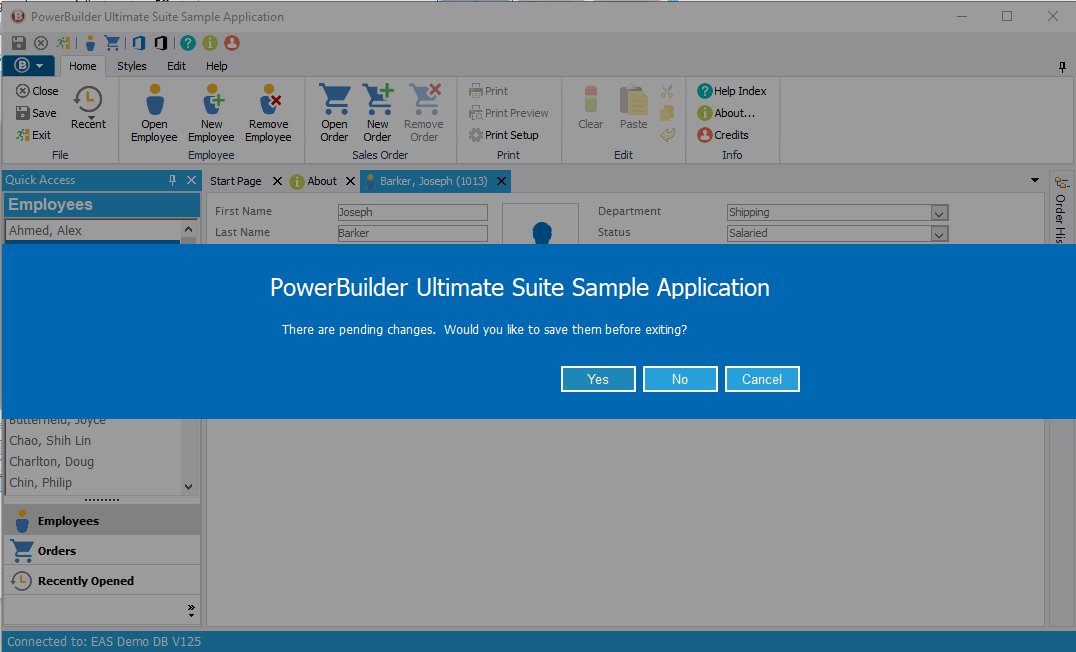Click the circled X close icon in the quick toolbar
This screenshot has height=652, width=1076.
point(41,43)
